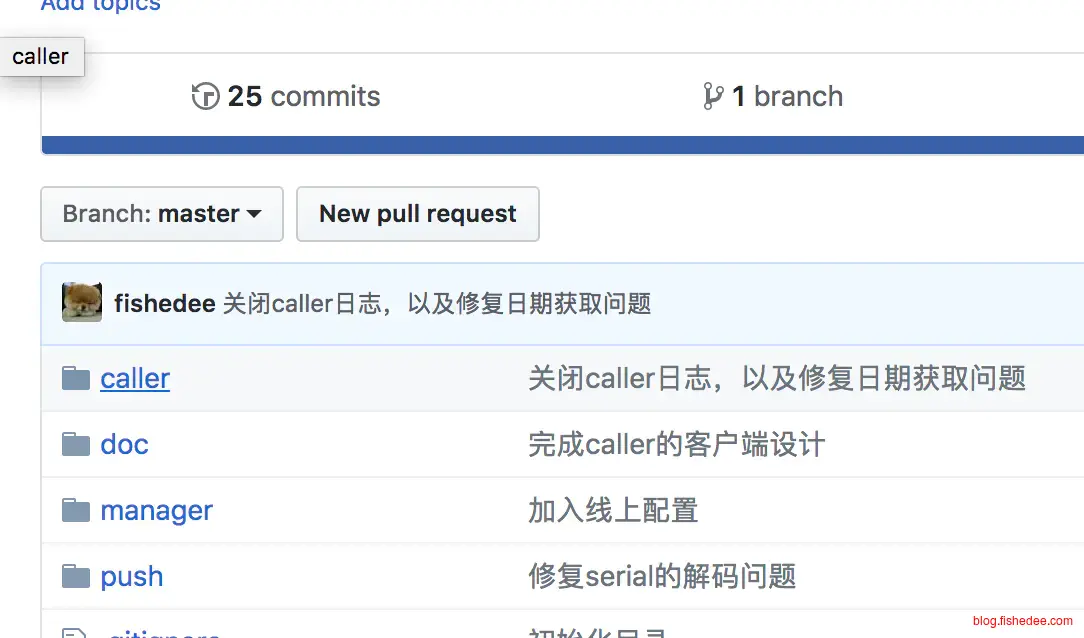
Task: Click the push folder icon
Action: click(x=76, y=576)
